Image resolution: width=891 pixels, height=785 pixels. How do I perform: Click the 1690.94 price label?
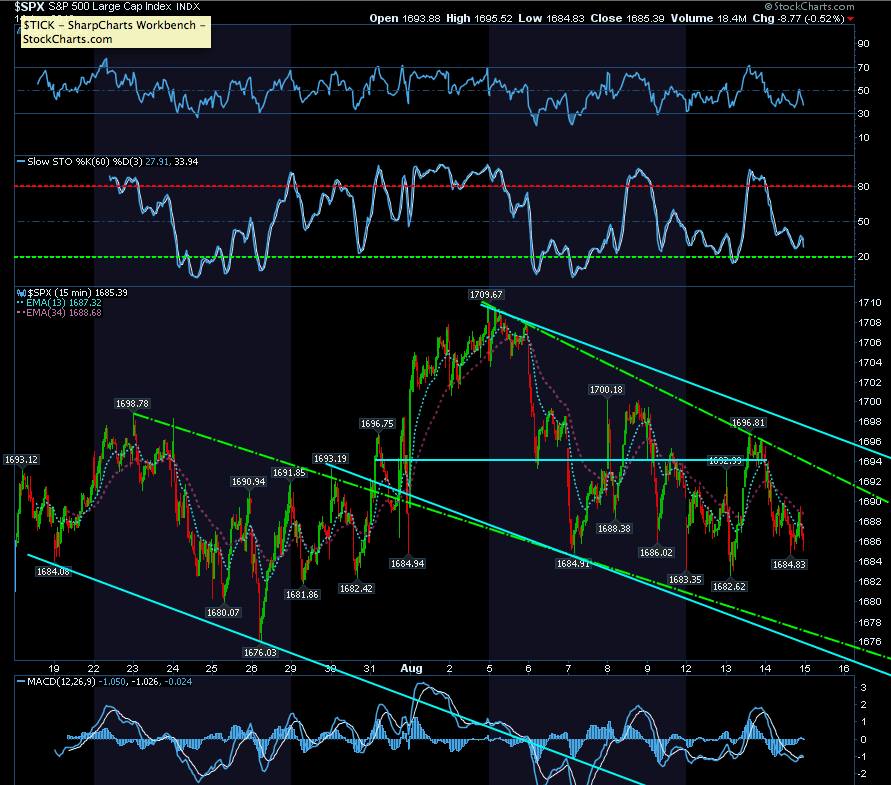click(x=248, y=481)
